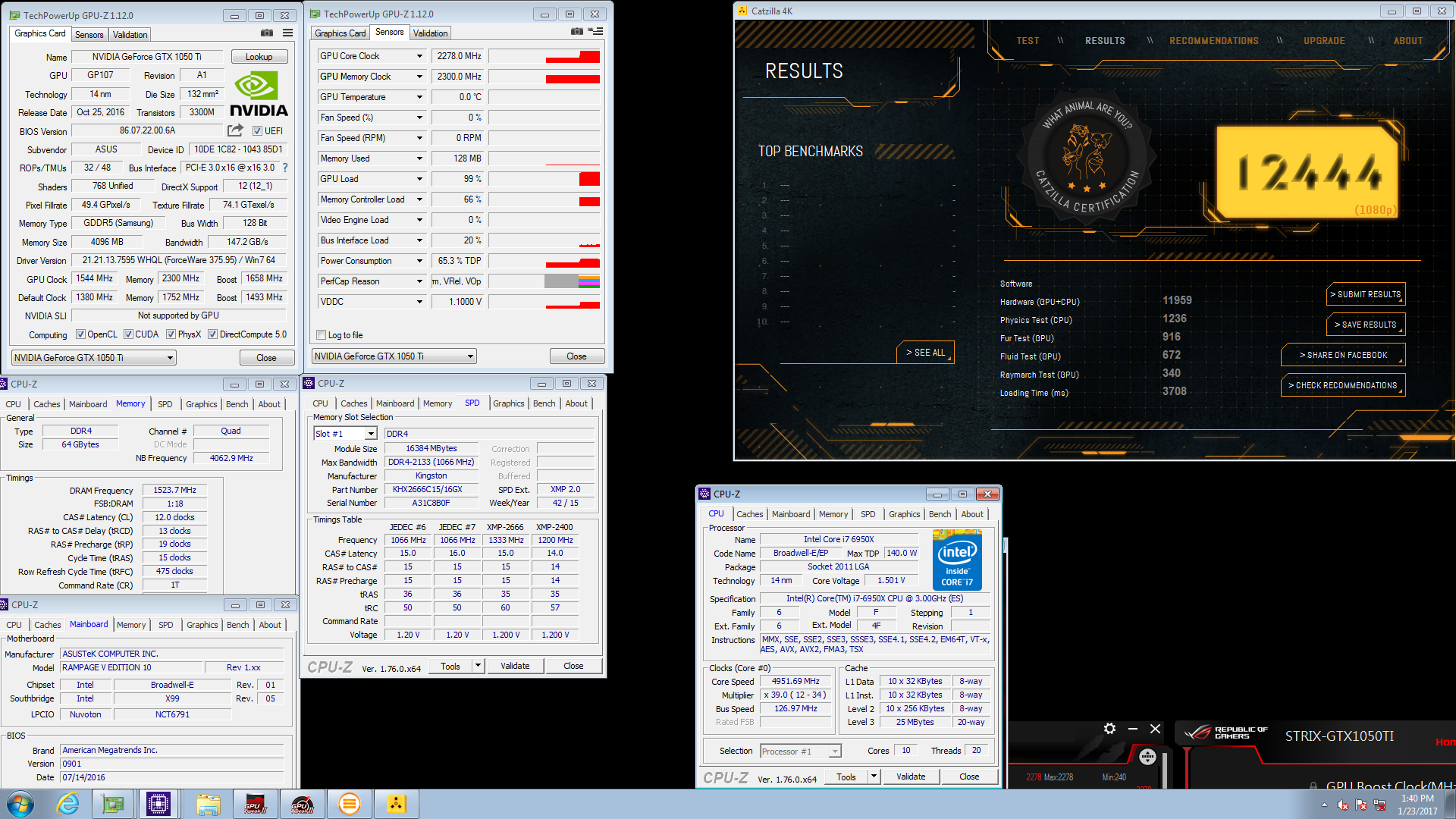Screen dimensions: 1456x819
Task: Click the muted volume tray icon
Action: point(1343,805)
